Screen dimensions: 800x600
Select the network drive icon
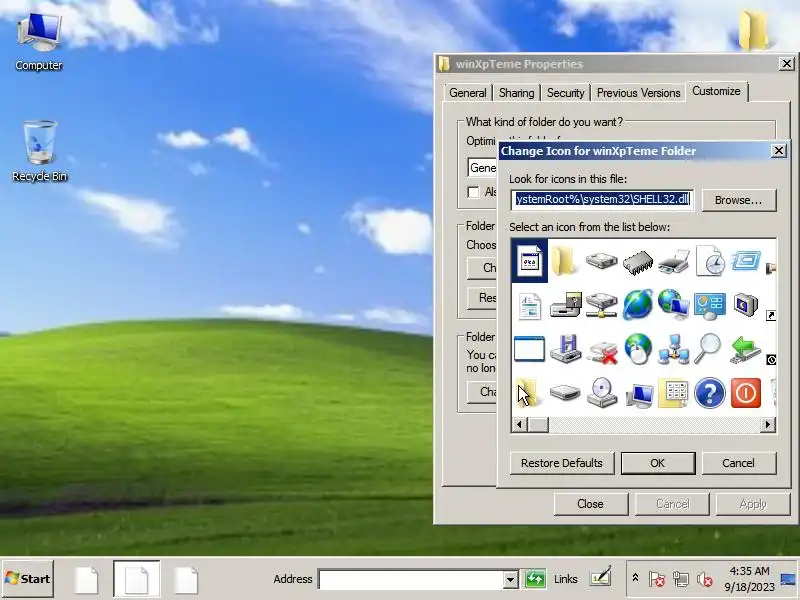[x=602, y=305]
